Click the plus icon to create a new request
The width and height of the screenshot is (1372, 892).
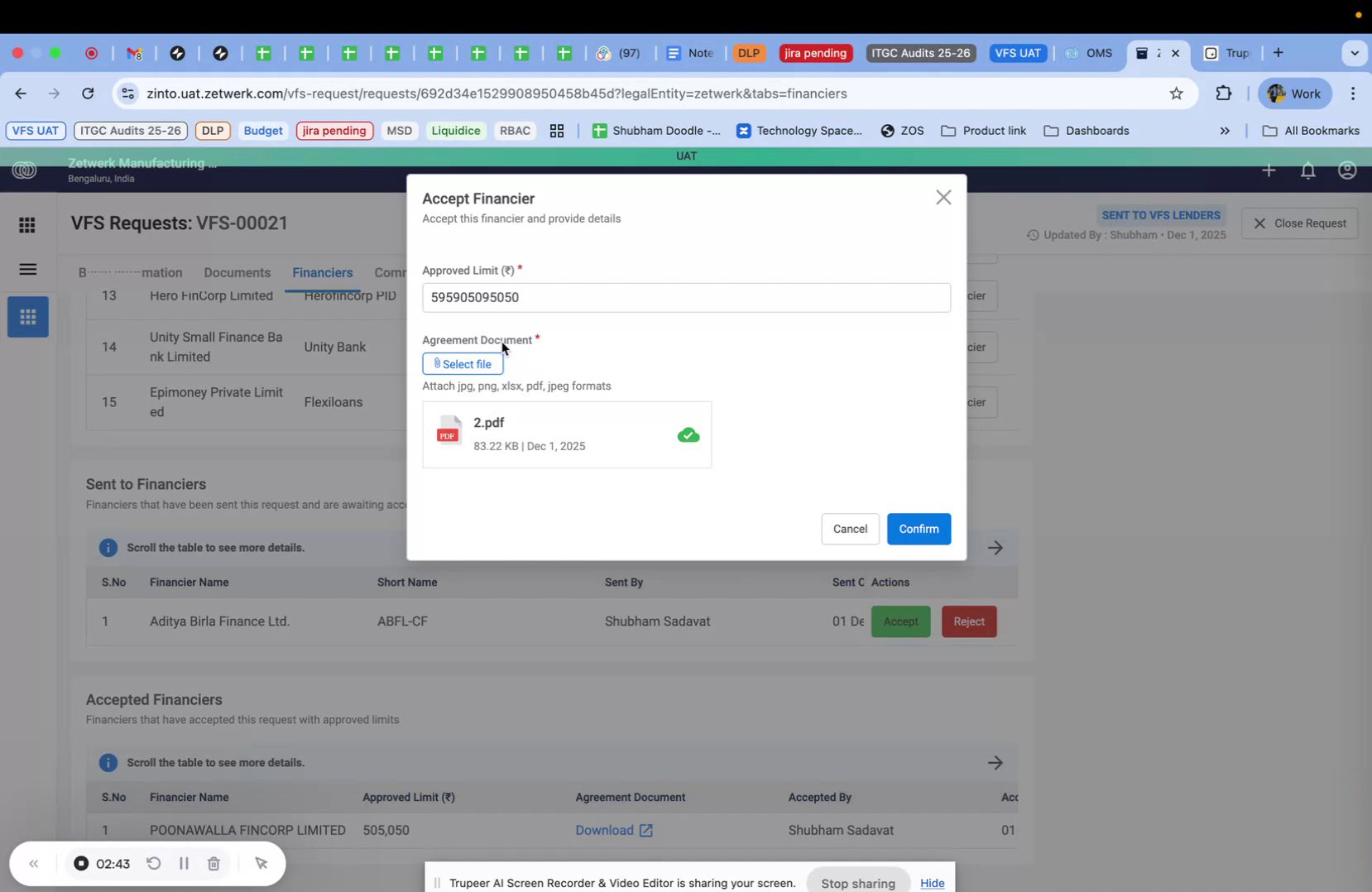click(1269, 170)
